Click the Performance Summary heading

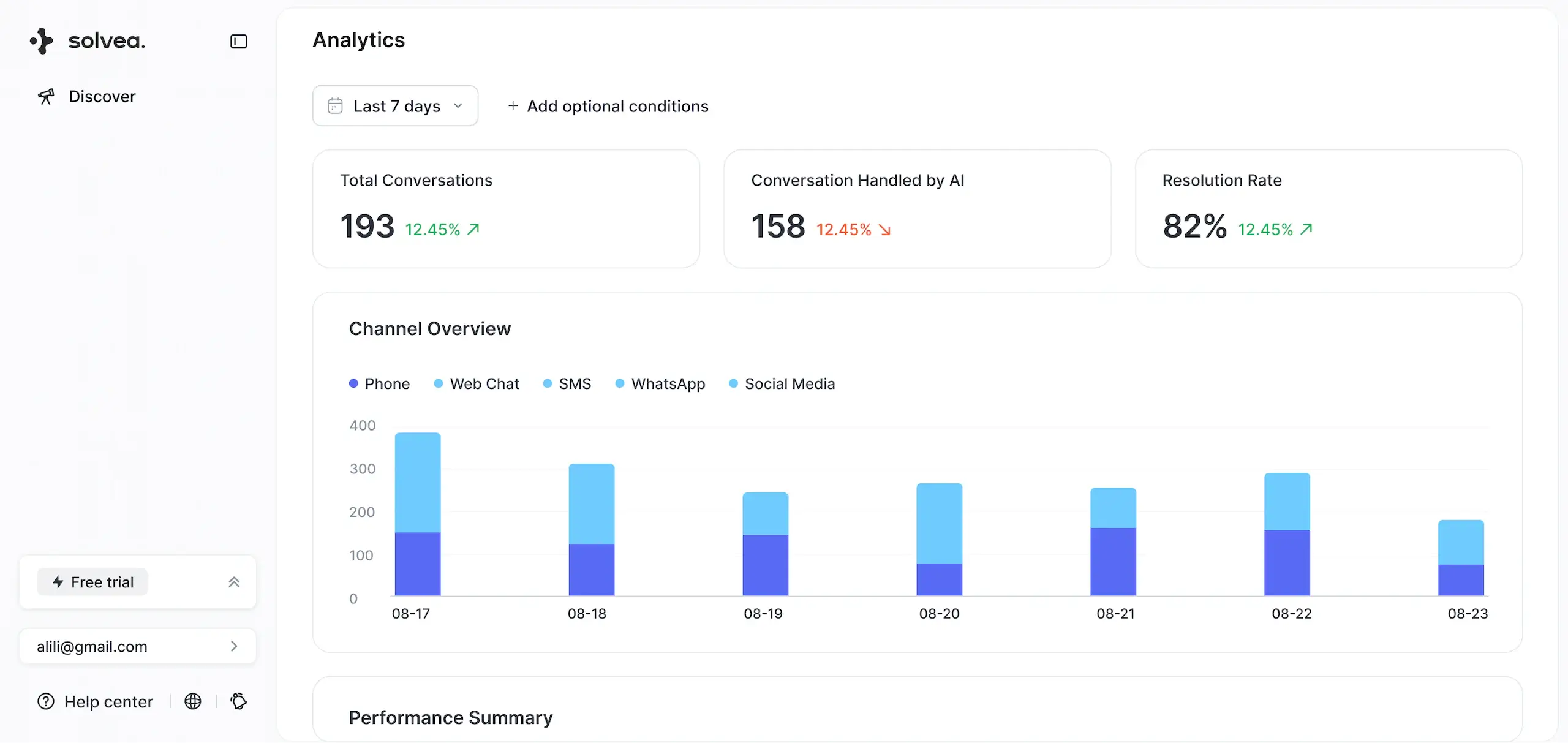coord(451,717)
